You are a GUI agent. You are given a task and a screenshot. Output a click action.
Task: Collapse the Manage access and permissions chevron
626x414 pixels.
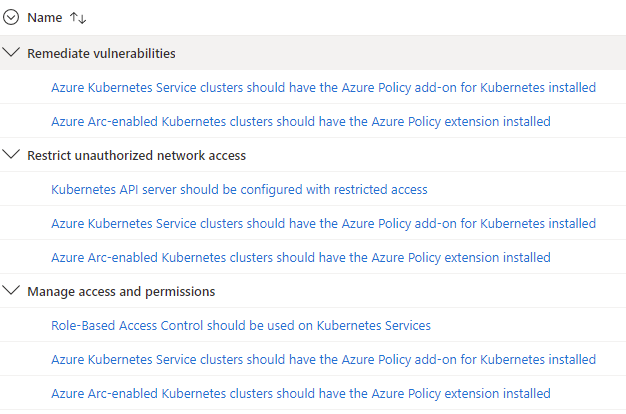tap(11, 290)
